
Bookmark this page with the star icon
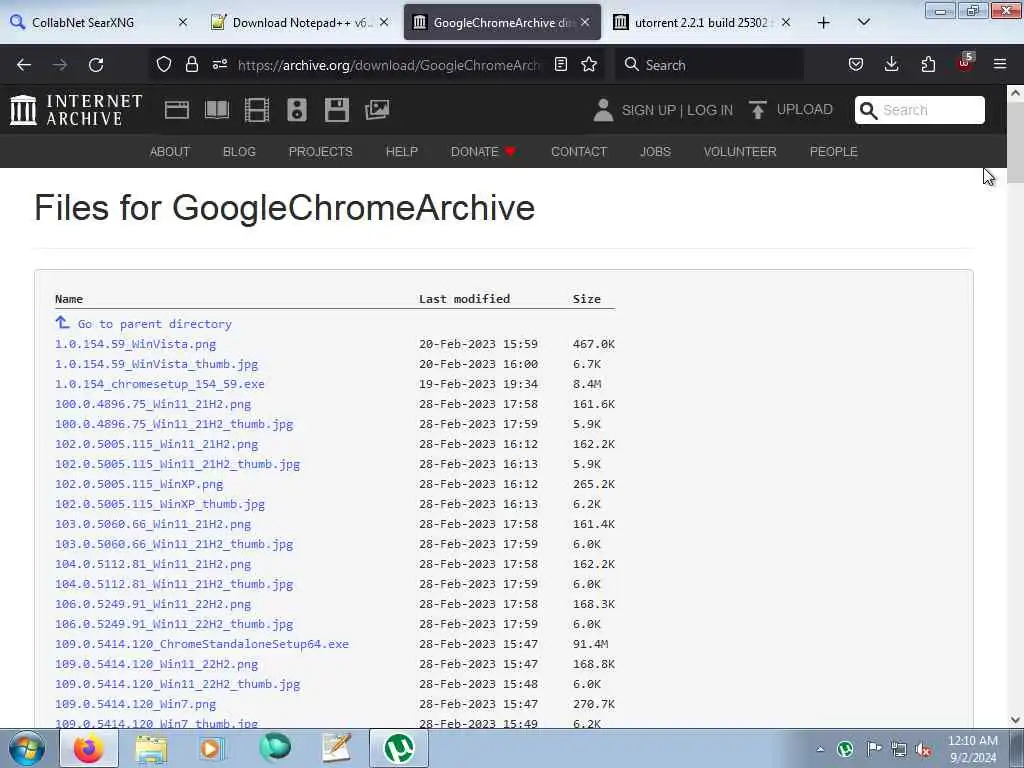click(x=589, y=64)
